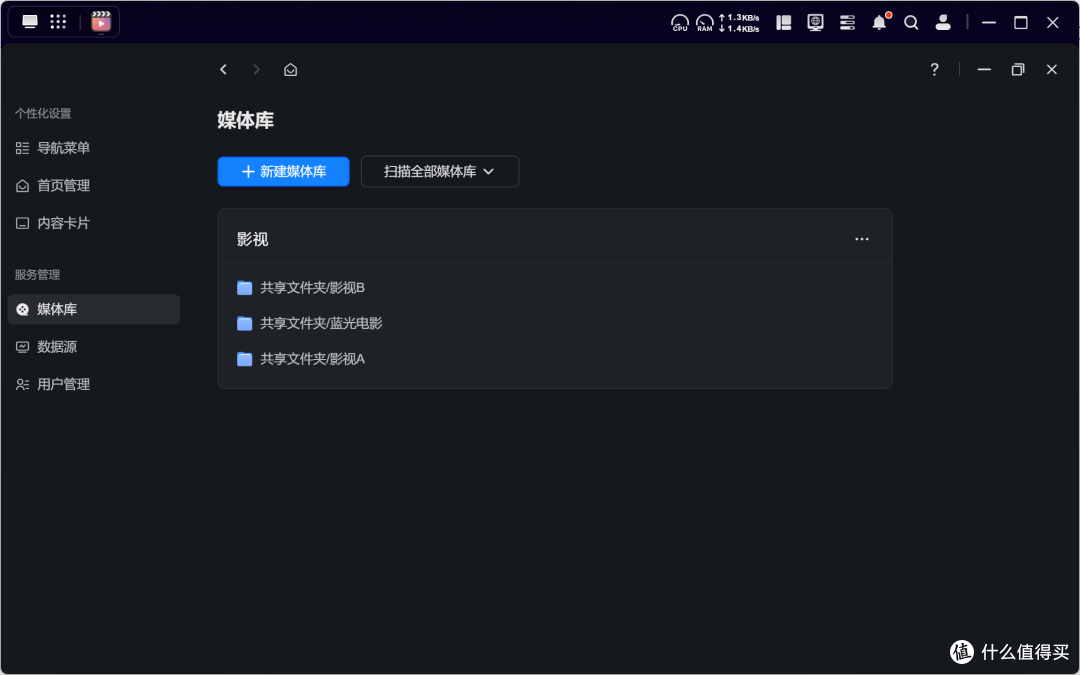Open the notifications bell
The height and width of the screenshot is (675, 1080).
point(880,23)
